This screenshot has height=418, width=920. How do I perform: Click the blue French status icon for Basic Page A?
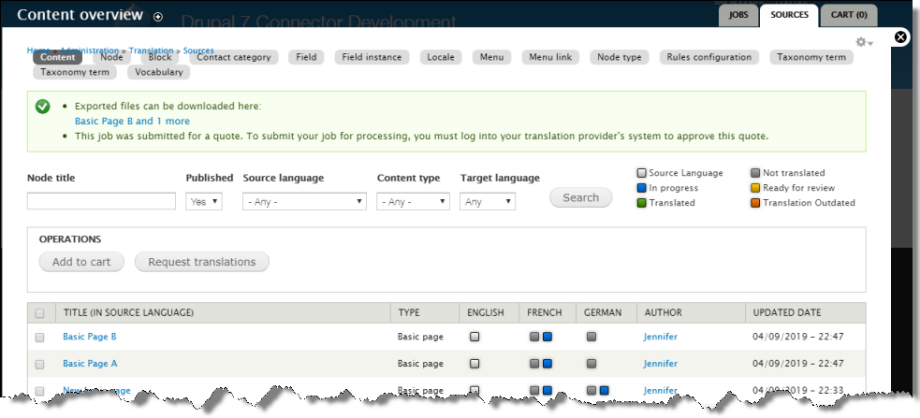[x=547, y=364]
